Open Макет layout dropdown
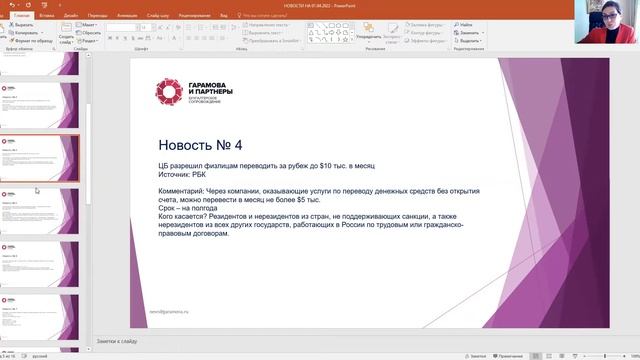This screenshot has height=360, width=640. 87,25
